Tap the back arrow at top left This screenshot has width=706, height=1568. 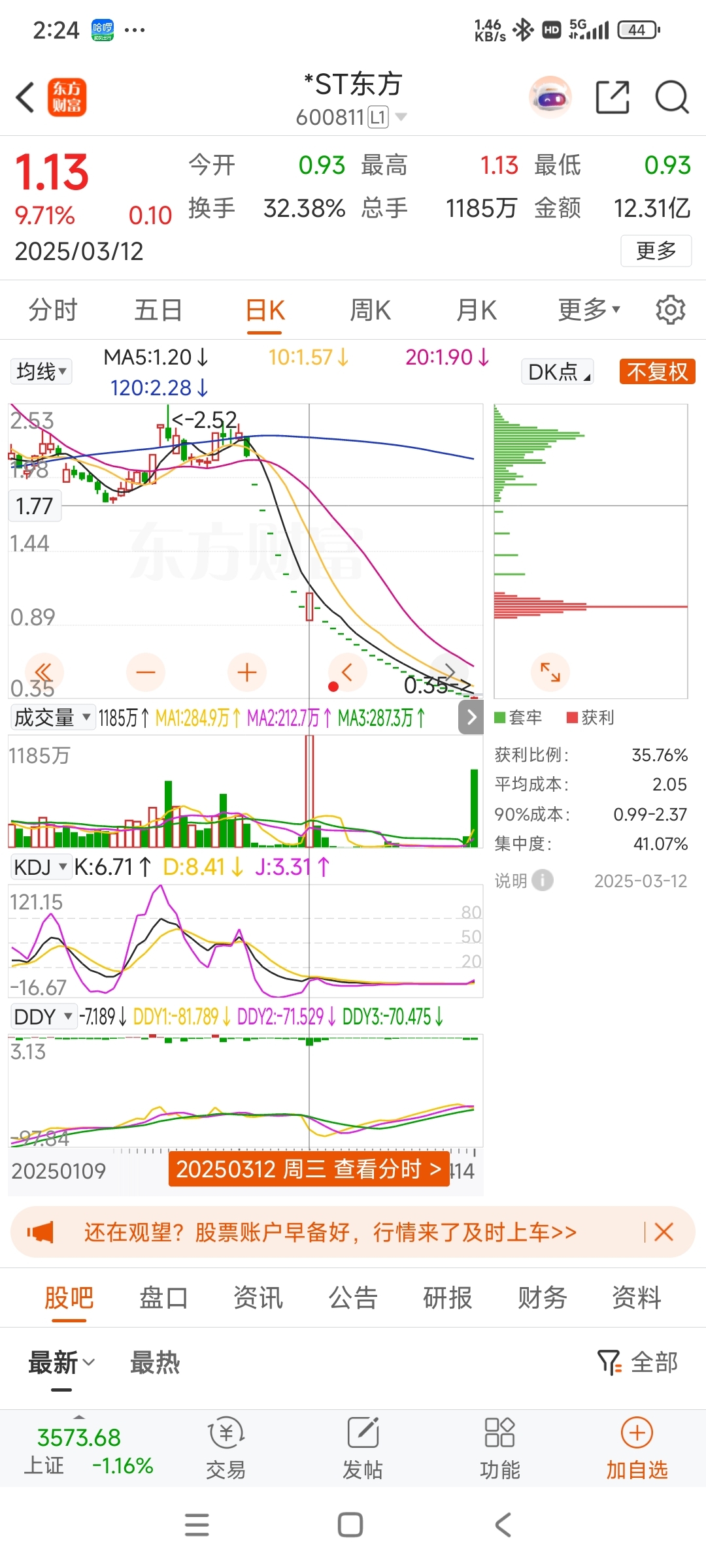[25, 97]
